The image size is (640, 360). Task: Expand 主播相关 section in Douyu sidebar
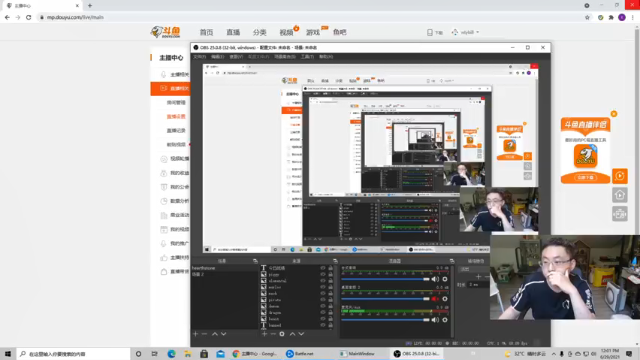[175, 74]
